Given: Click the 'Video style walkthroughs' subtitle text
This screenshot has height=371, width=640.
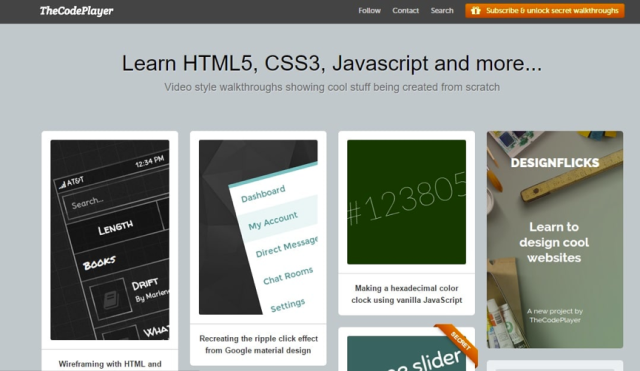Looking at the screenshot, I should pos(332,87).
